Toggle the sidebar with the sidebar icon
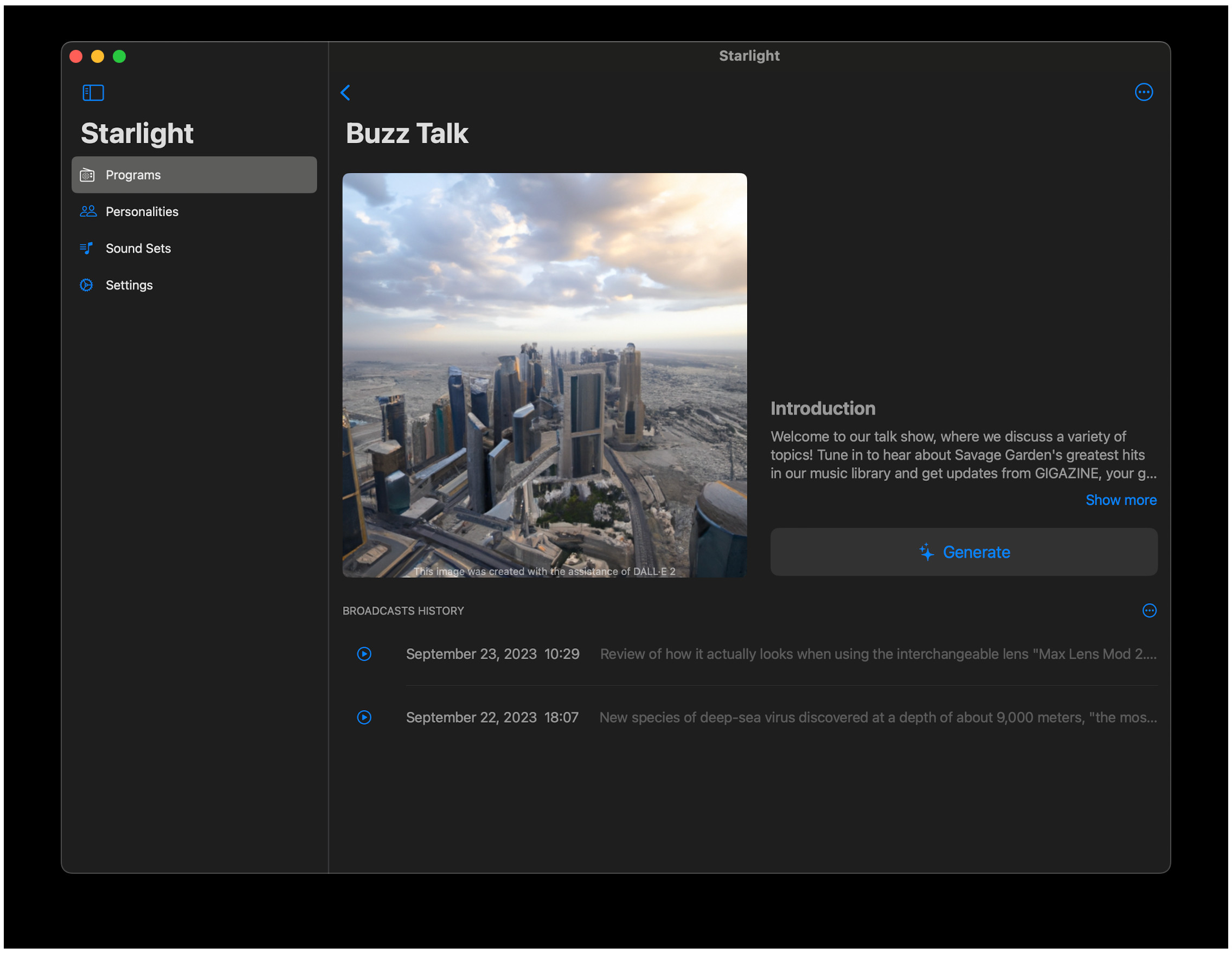1232x954 pixels. [93, 93]
